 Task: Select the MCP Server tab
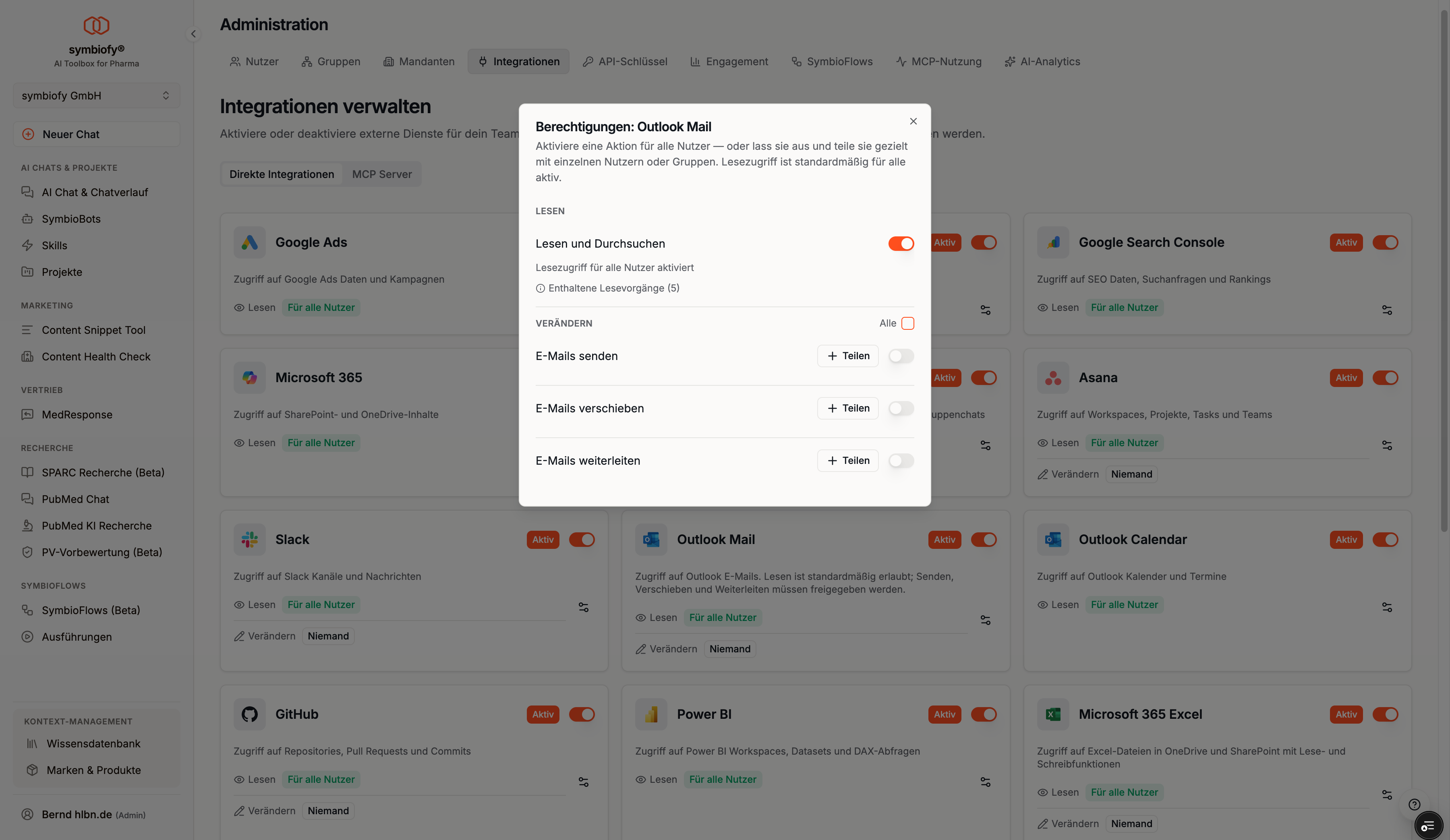pos(381,174)
